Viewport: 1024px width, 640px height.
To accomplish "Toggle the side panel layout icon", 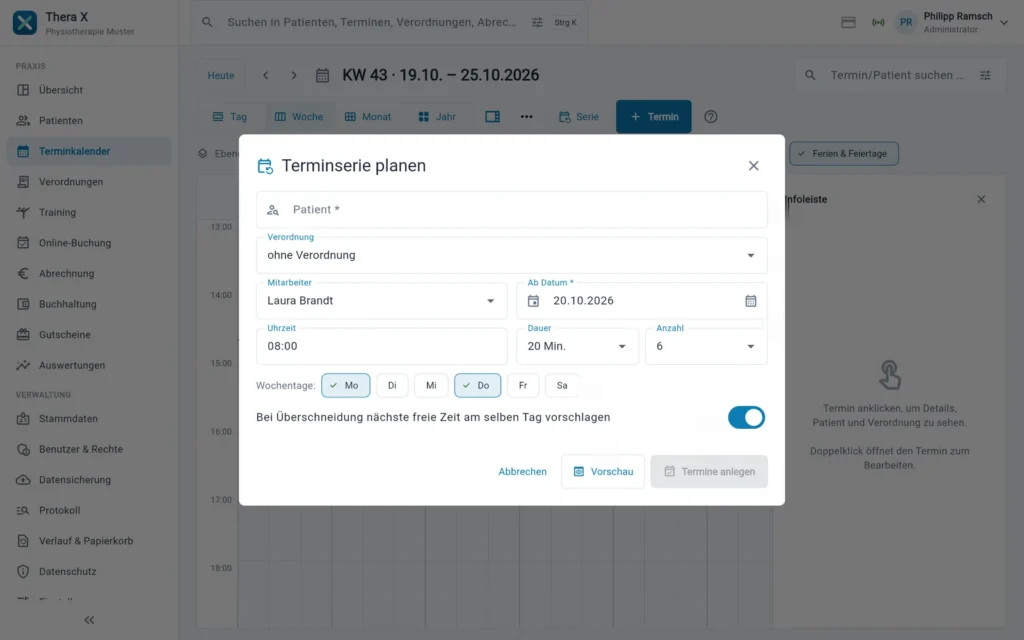I will pyautogui.click(x=492, y=117).
